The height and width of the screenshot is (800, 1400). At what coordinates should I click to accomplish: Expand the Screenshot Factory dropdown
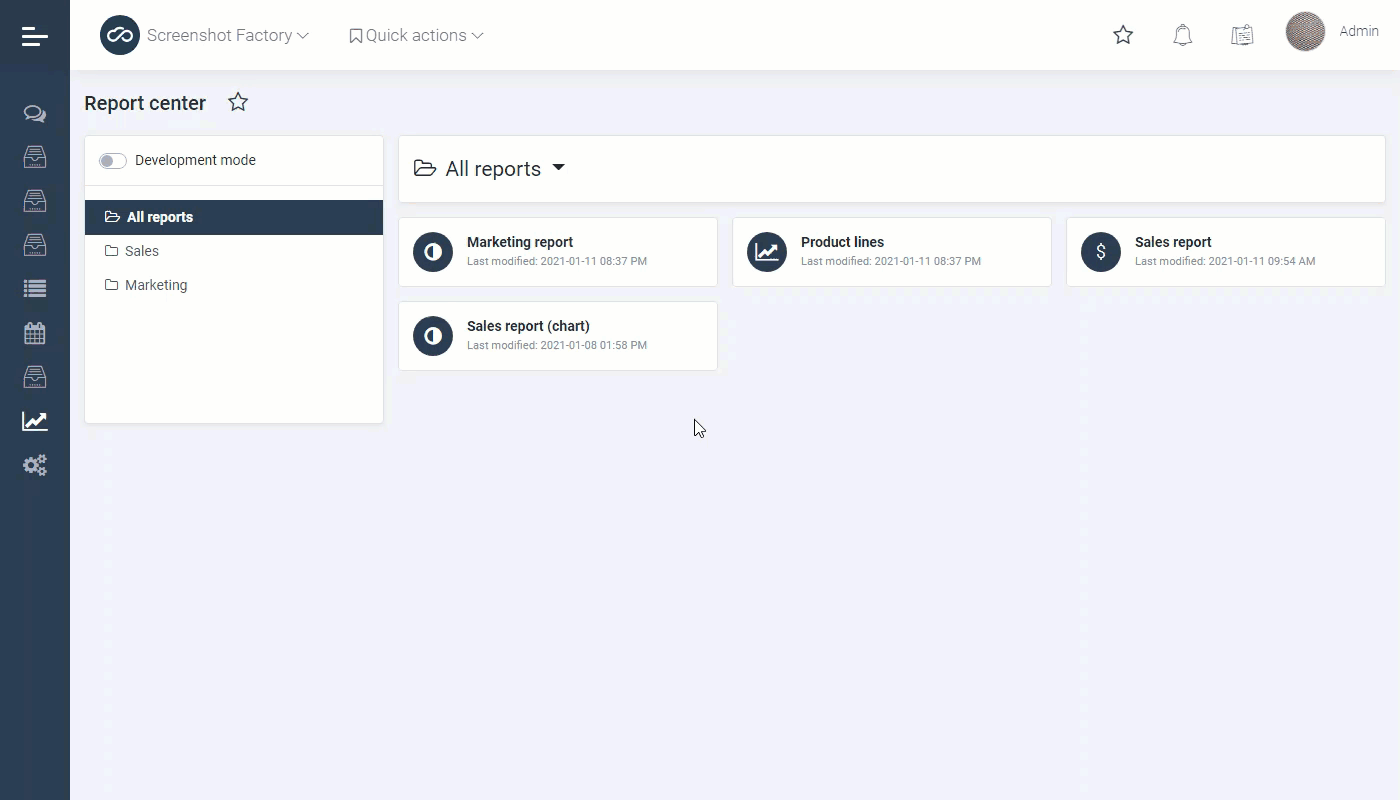pyautogui.click(x=227, y=36)
